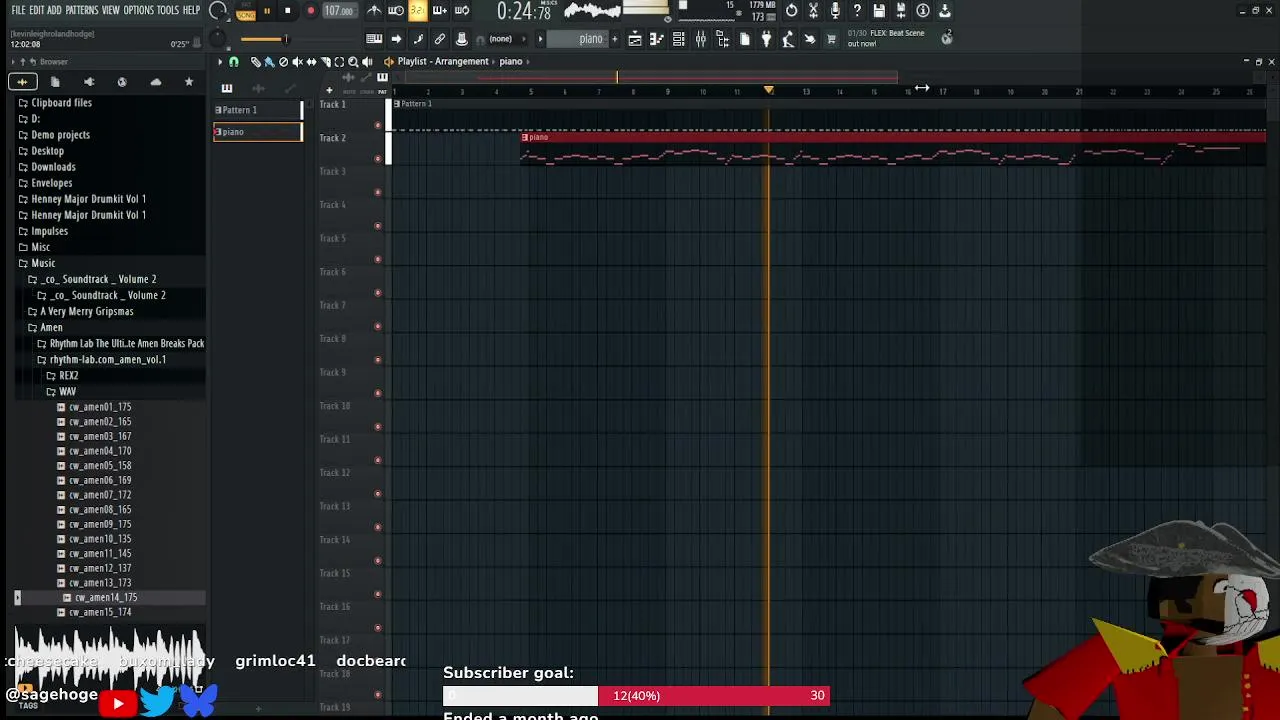
Task: Expand the Clipboard files folder
Action: point(61,103)
